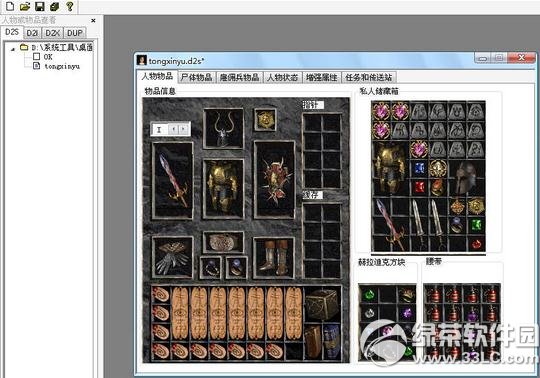The image size is (540, 378).
Task: Click the stacked-boxes toolbar icon
Action: coord(54,6)
